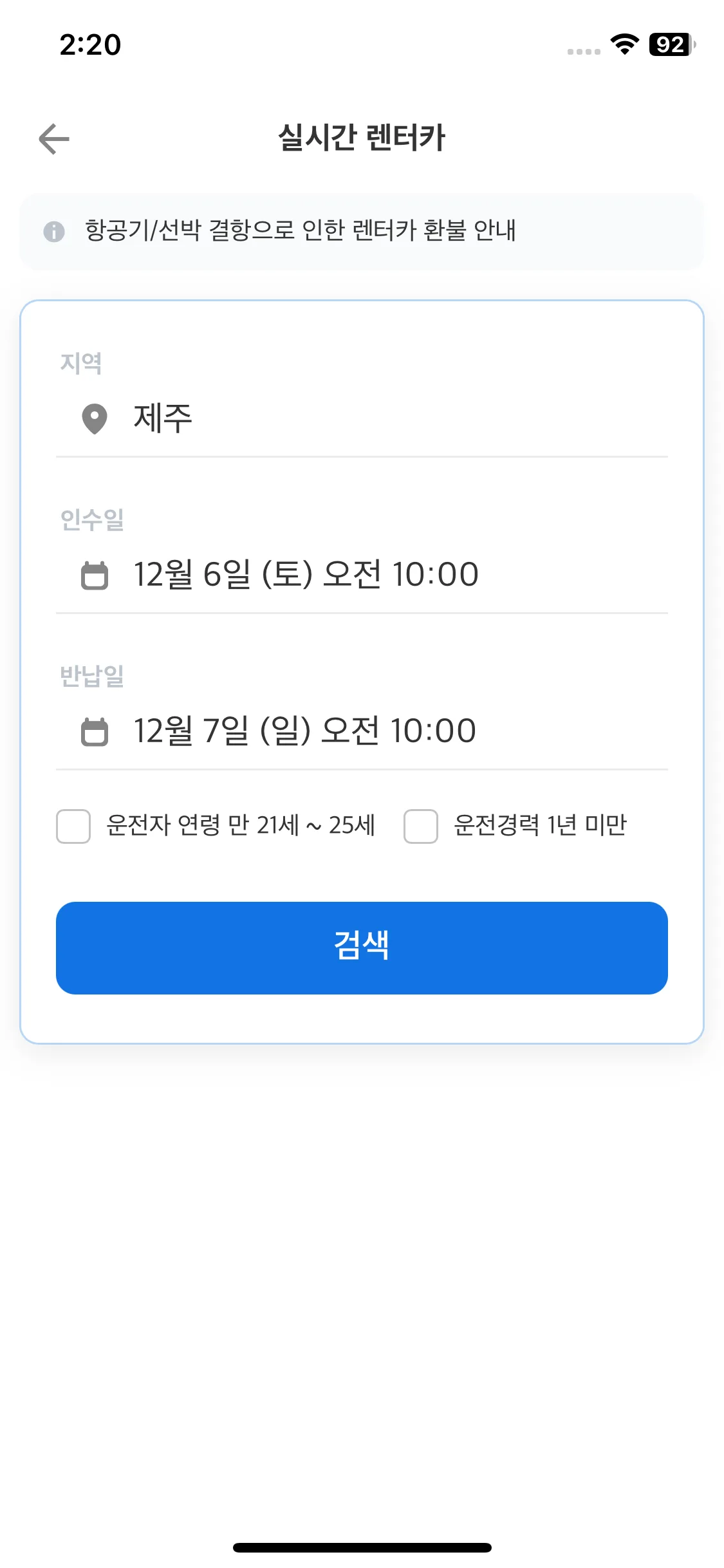The image size is (724, 1568).
Task: Tap the 운전자 연령 만 21세 ~ 25세 label
Action: click(241, 825)
